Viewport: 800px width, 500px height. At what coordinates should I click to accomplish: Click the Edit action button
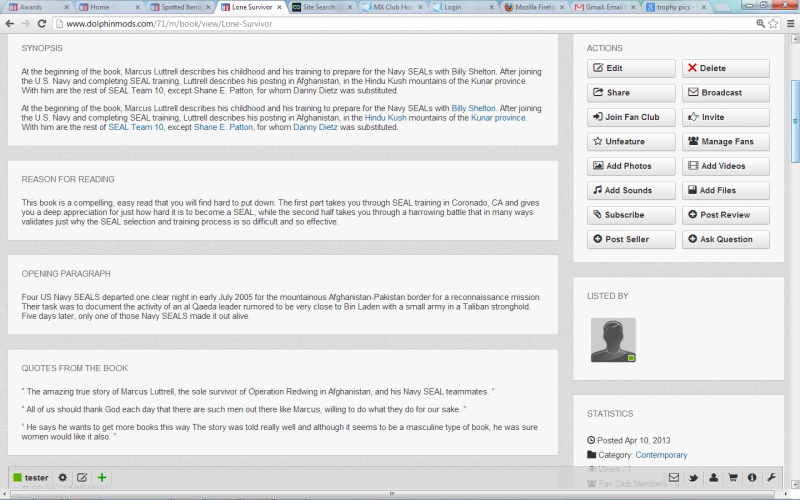(631, 68)
